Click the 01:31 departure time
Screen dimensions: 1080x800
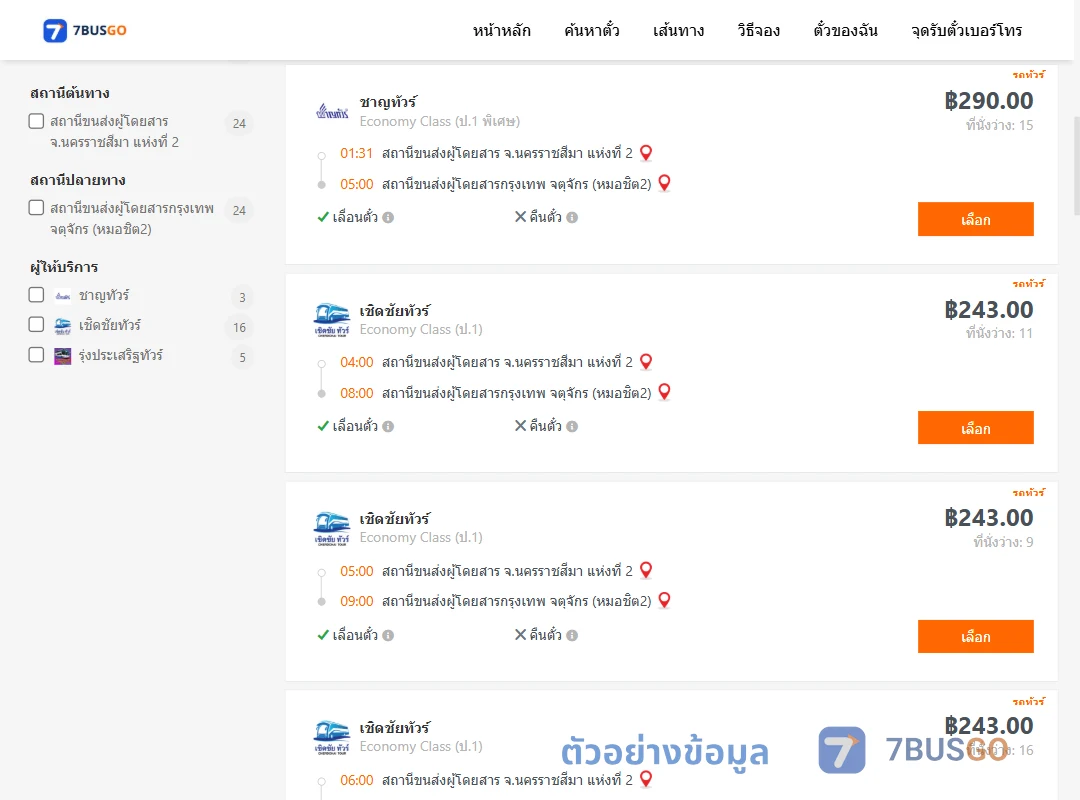point(356,153)
